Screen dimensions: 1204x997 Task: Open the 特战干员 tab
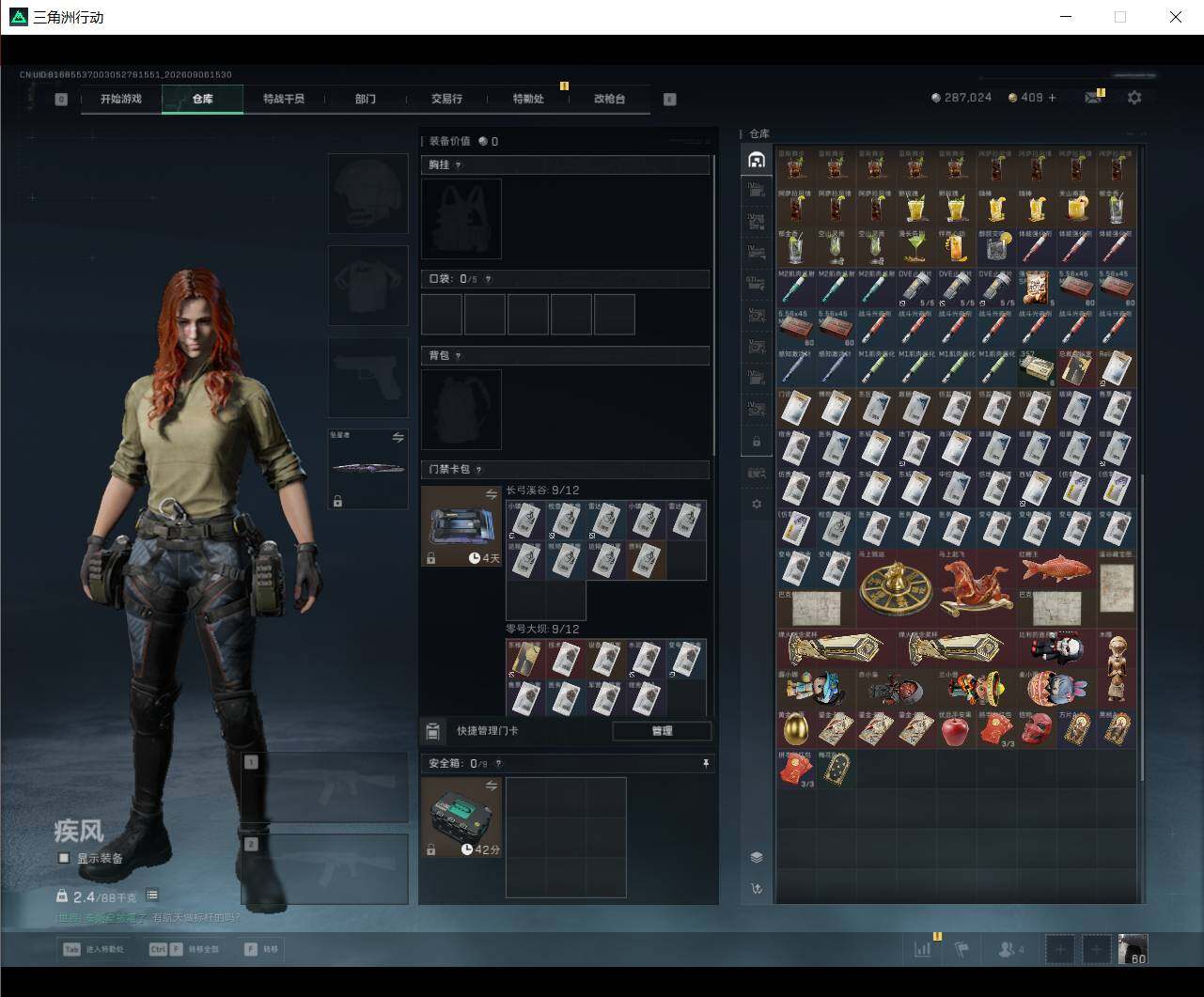point(284,99)
